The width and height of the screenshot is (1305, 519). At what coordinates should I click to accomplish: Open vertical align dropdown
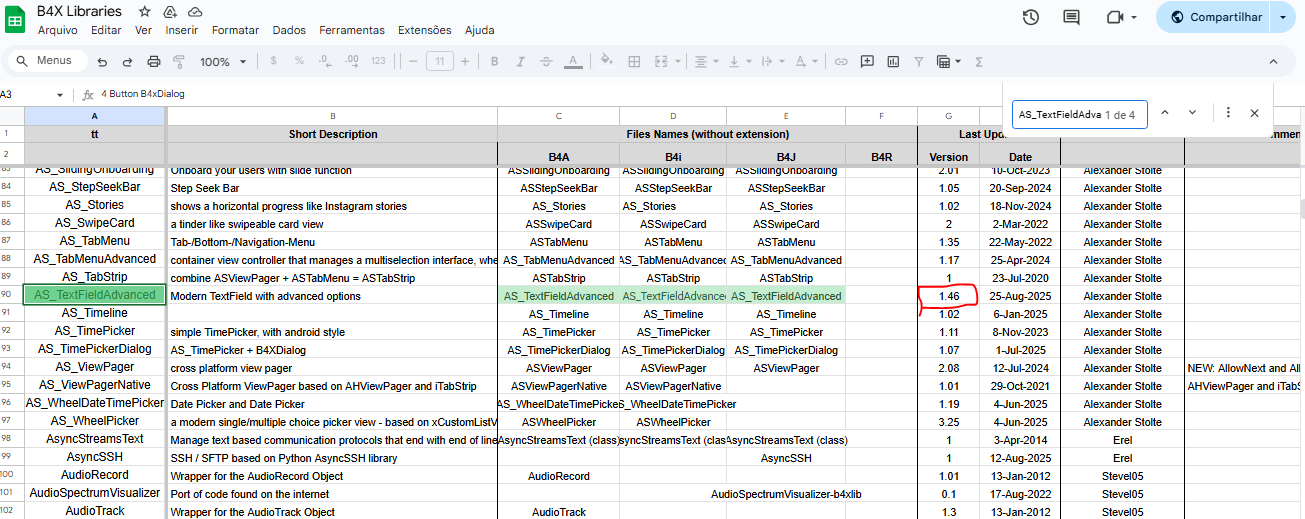pos(739,61)
